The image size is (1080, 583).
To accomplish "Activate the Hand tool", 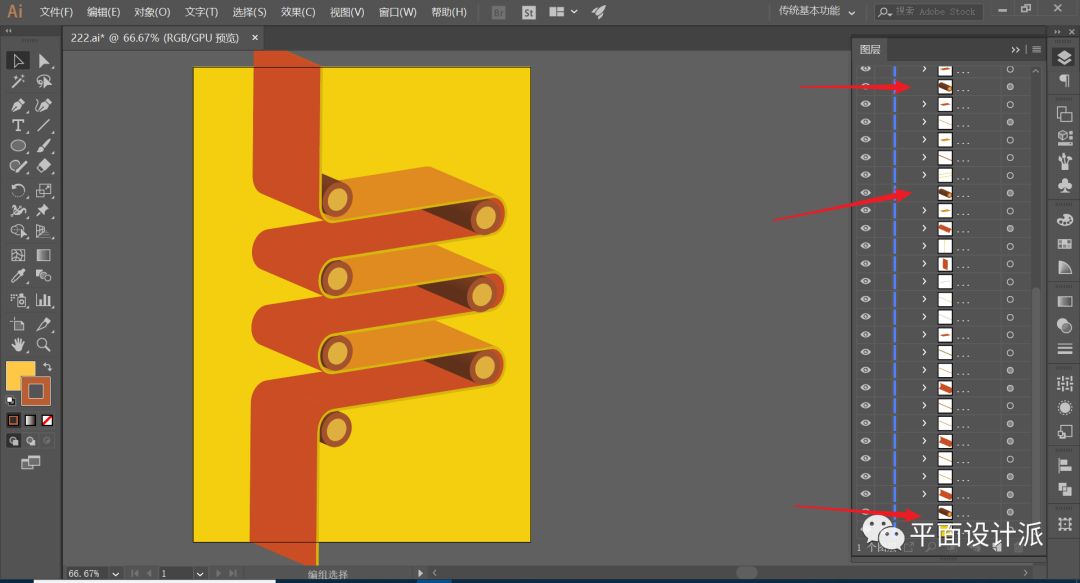I will (18, 345).
